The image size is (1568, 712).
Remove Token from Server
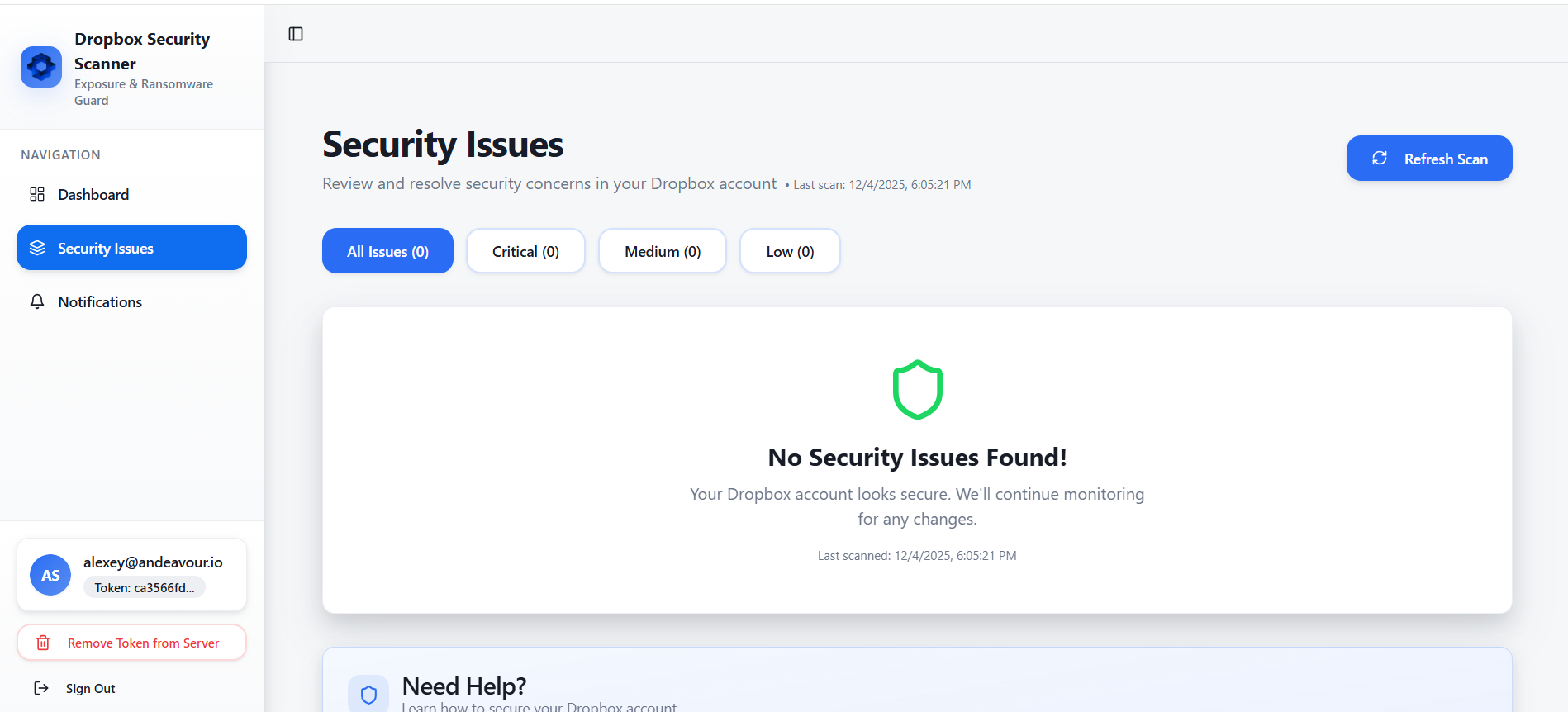(131, 643)
